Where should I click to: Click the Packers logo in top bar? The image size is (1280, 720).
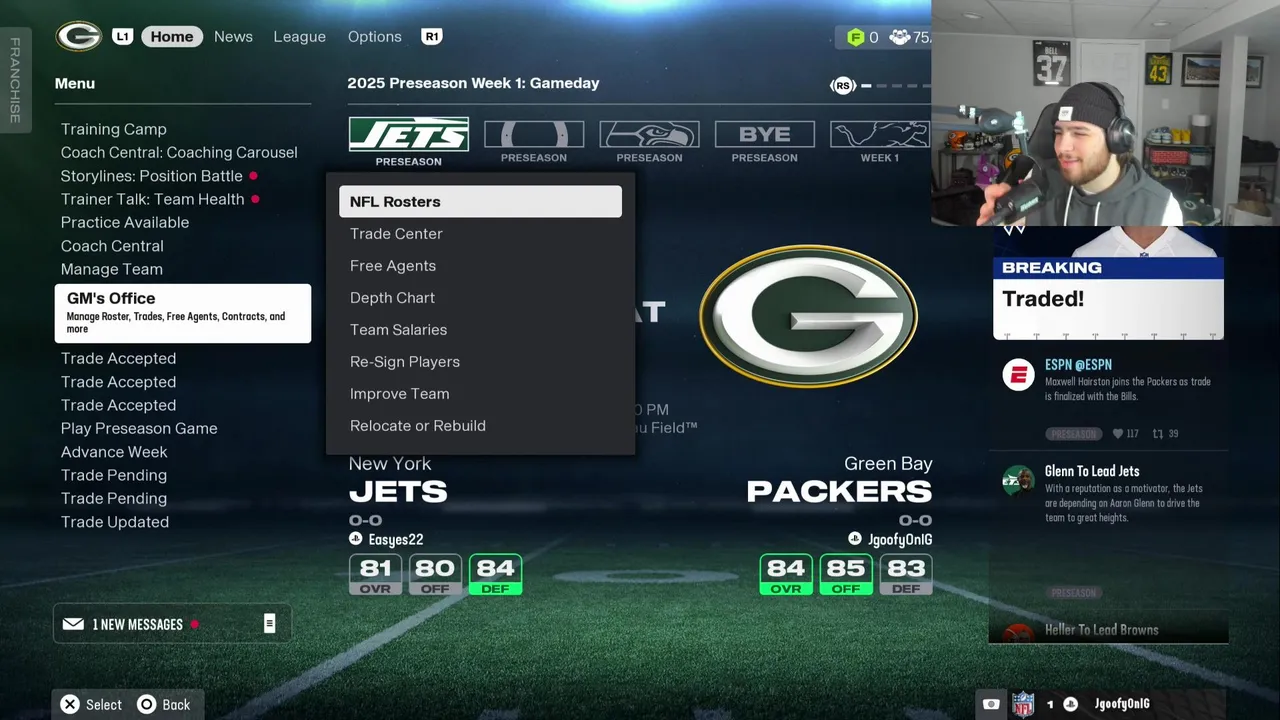click(78, 36)
